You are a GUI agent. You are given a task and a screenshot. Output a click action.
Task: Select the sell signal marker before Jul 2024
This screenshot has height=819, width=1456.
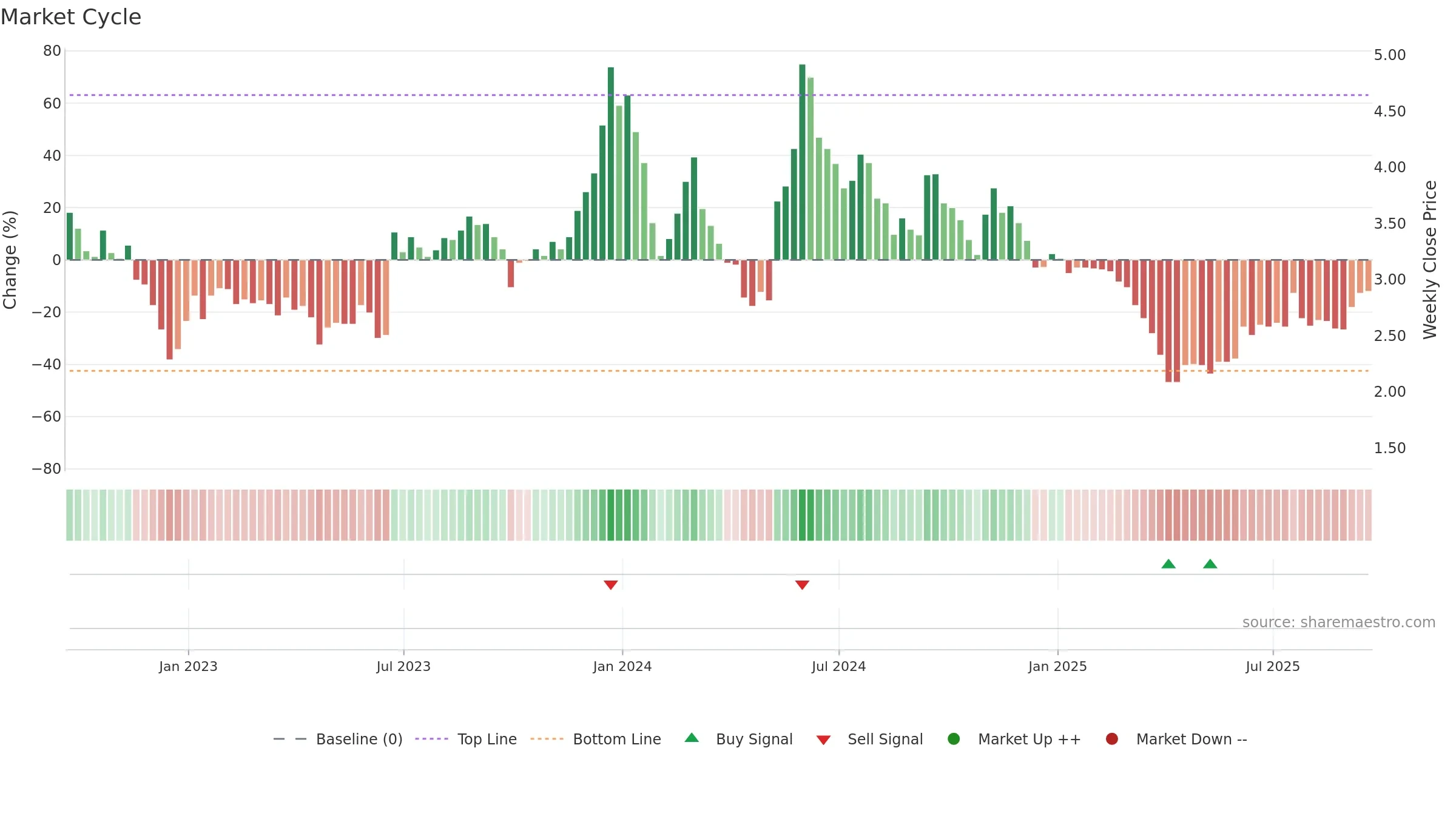click(x=802, y=585)
